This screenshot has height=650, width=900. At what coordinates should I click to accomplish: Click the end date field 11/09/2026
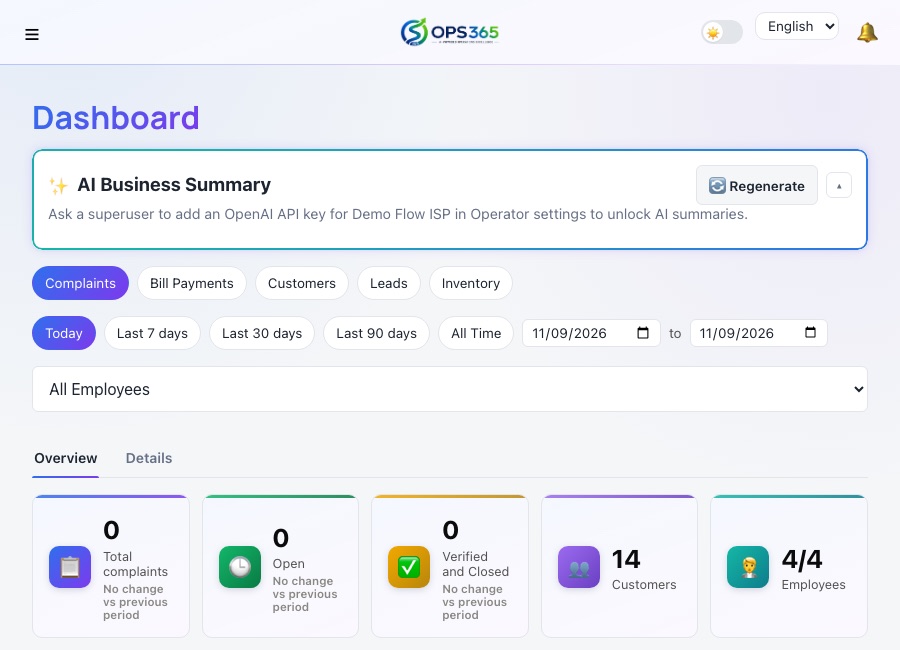[758, 333]
